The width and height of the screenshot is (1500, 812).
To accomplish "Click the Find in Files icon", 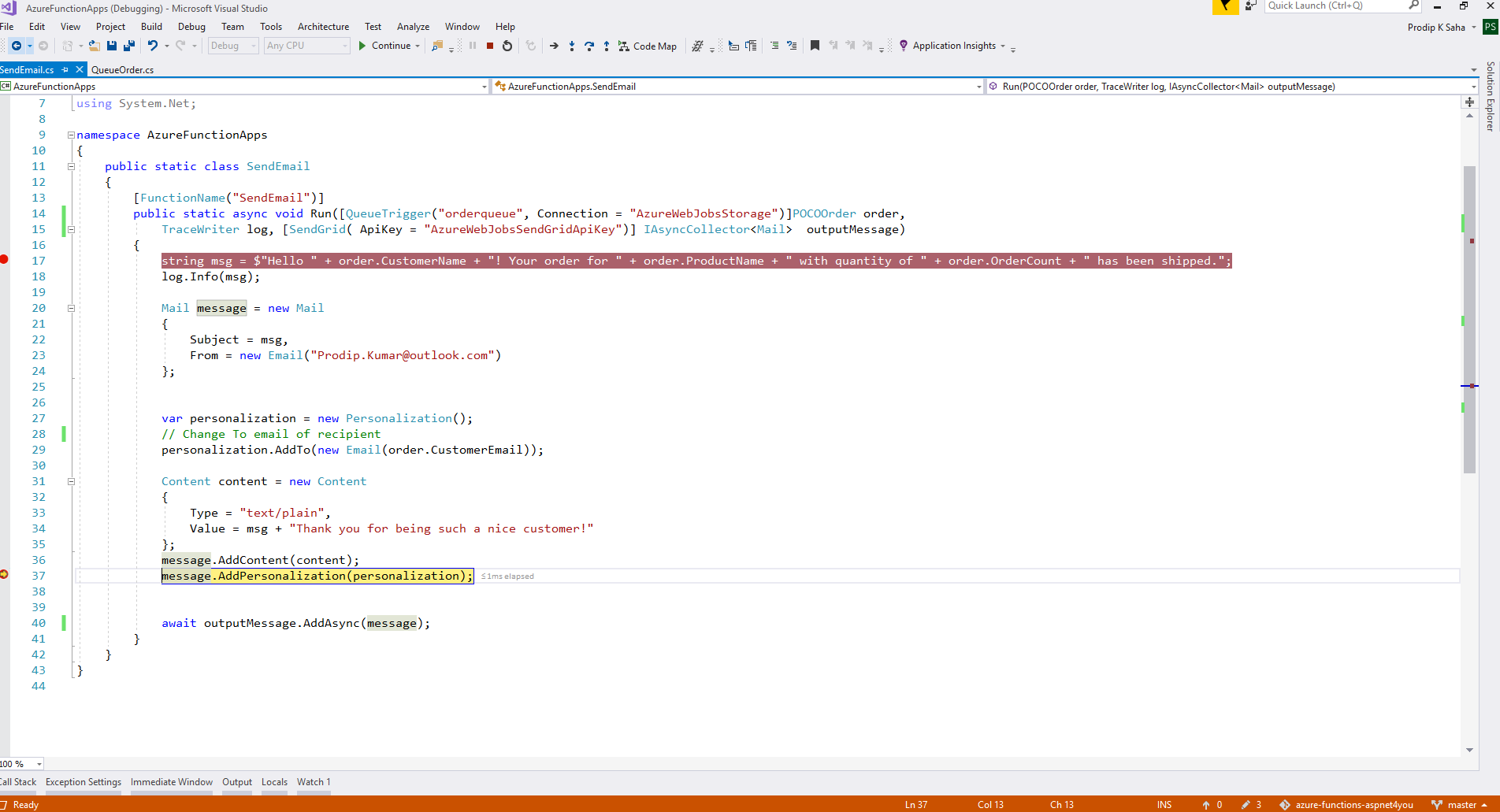I will [437, 46].
